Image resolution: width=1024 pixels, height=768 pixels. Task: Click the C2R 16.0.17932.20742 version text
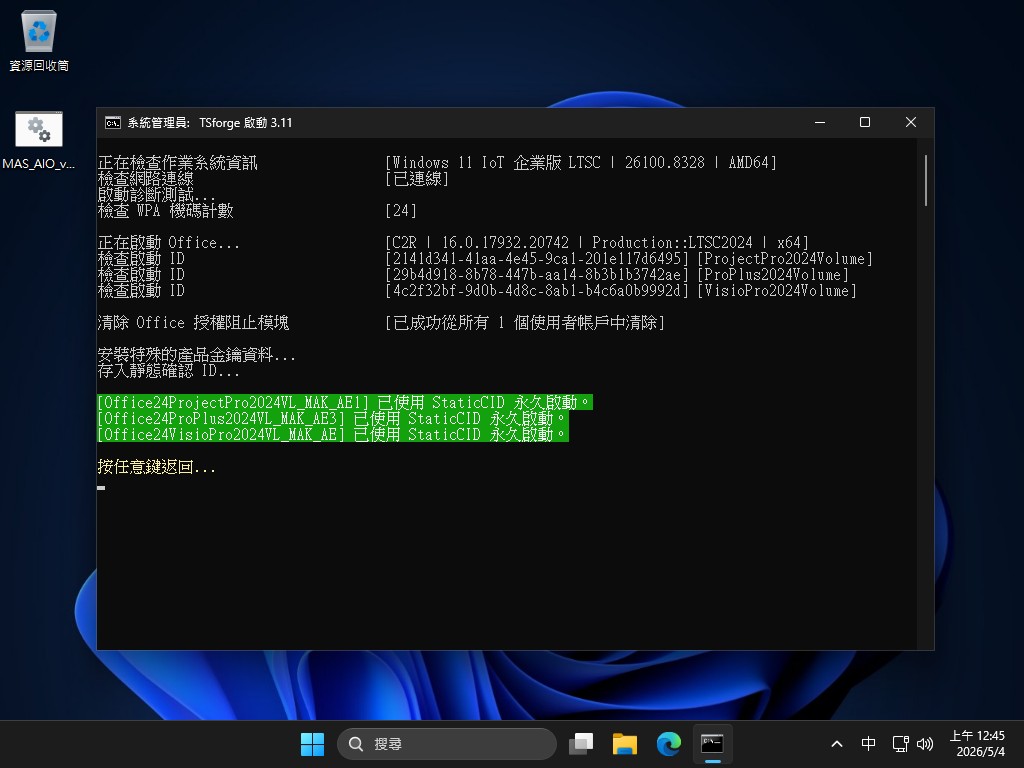click(597, 242)
